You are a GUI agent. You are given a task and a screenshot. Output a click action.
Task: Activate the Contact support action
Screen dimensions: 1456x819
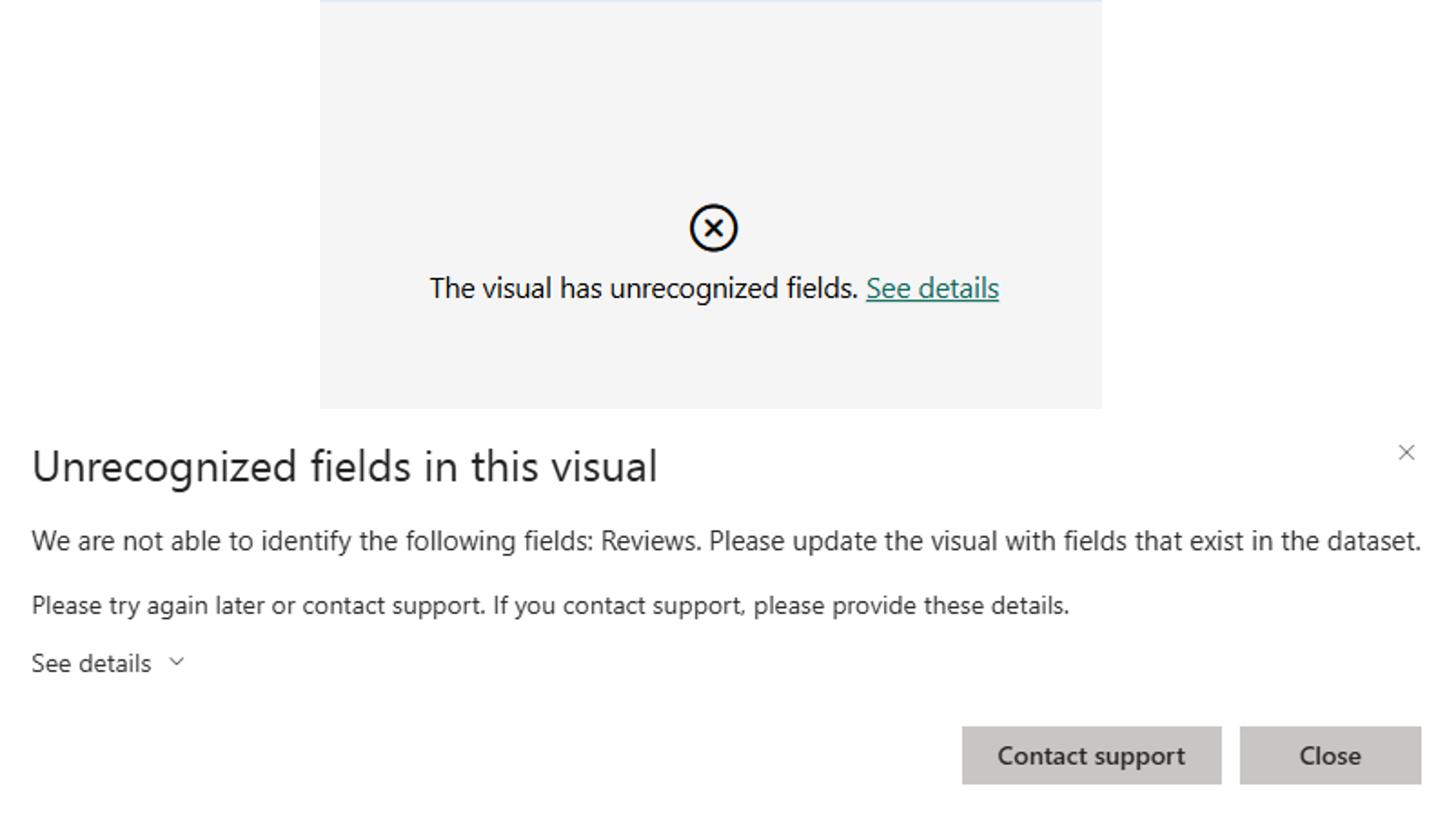(x=1091, y=756)
